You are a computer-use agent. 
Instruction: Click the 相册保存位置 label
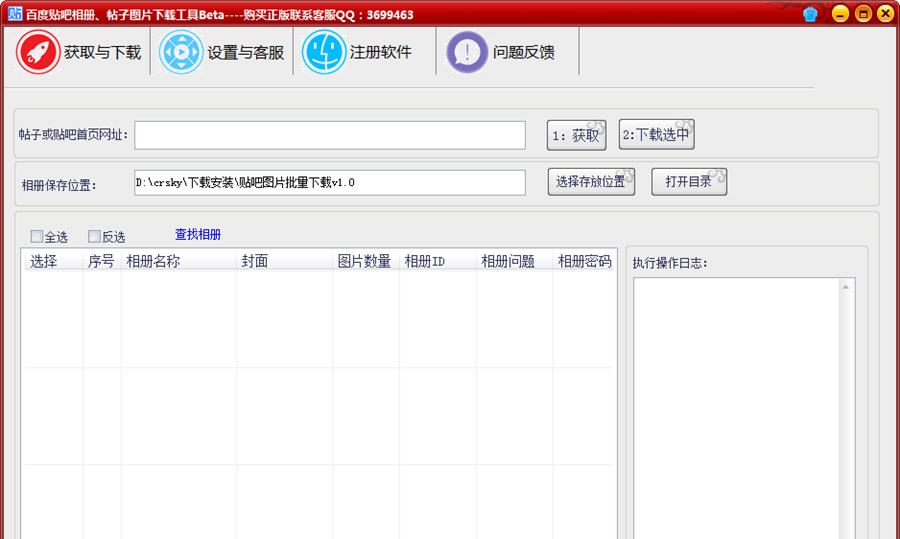[x=59, y=185]
